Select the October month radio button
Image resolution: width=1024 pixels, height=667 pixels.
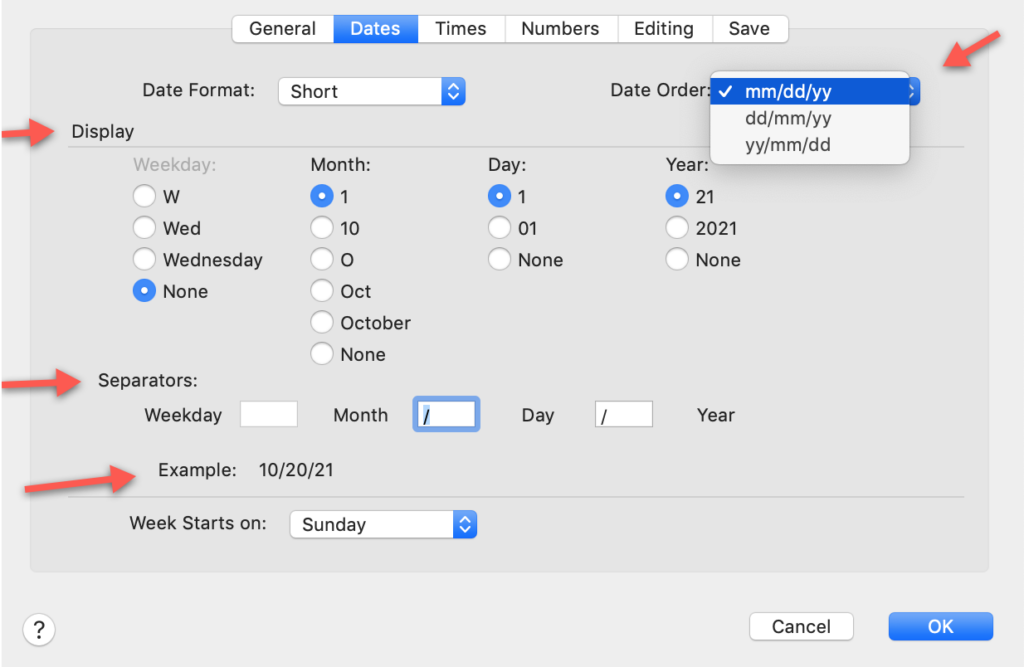click(322, 323)
